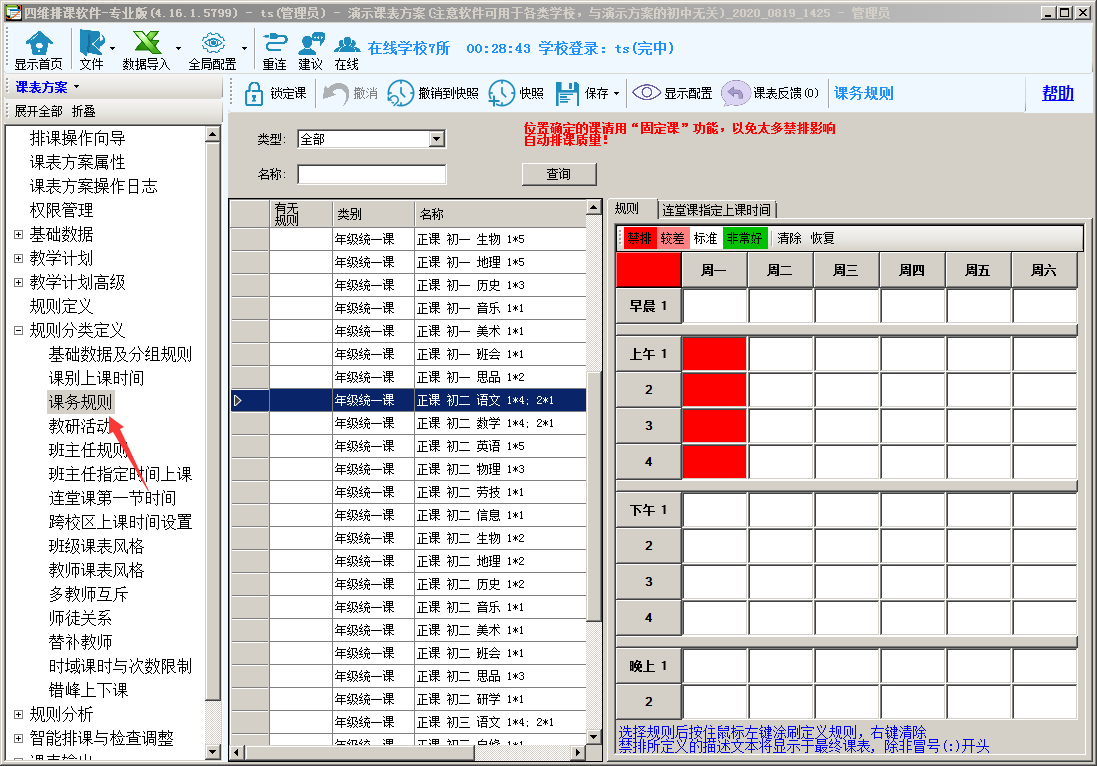Open the 建议 suggestion icon

click(x=311, y=44)
